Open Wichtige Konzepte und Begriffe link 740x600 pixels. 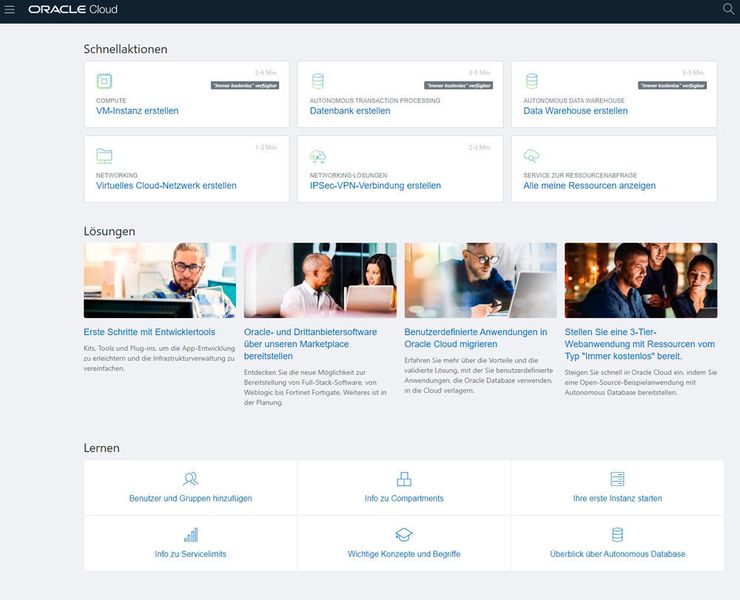pos(404,554)
